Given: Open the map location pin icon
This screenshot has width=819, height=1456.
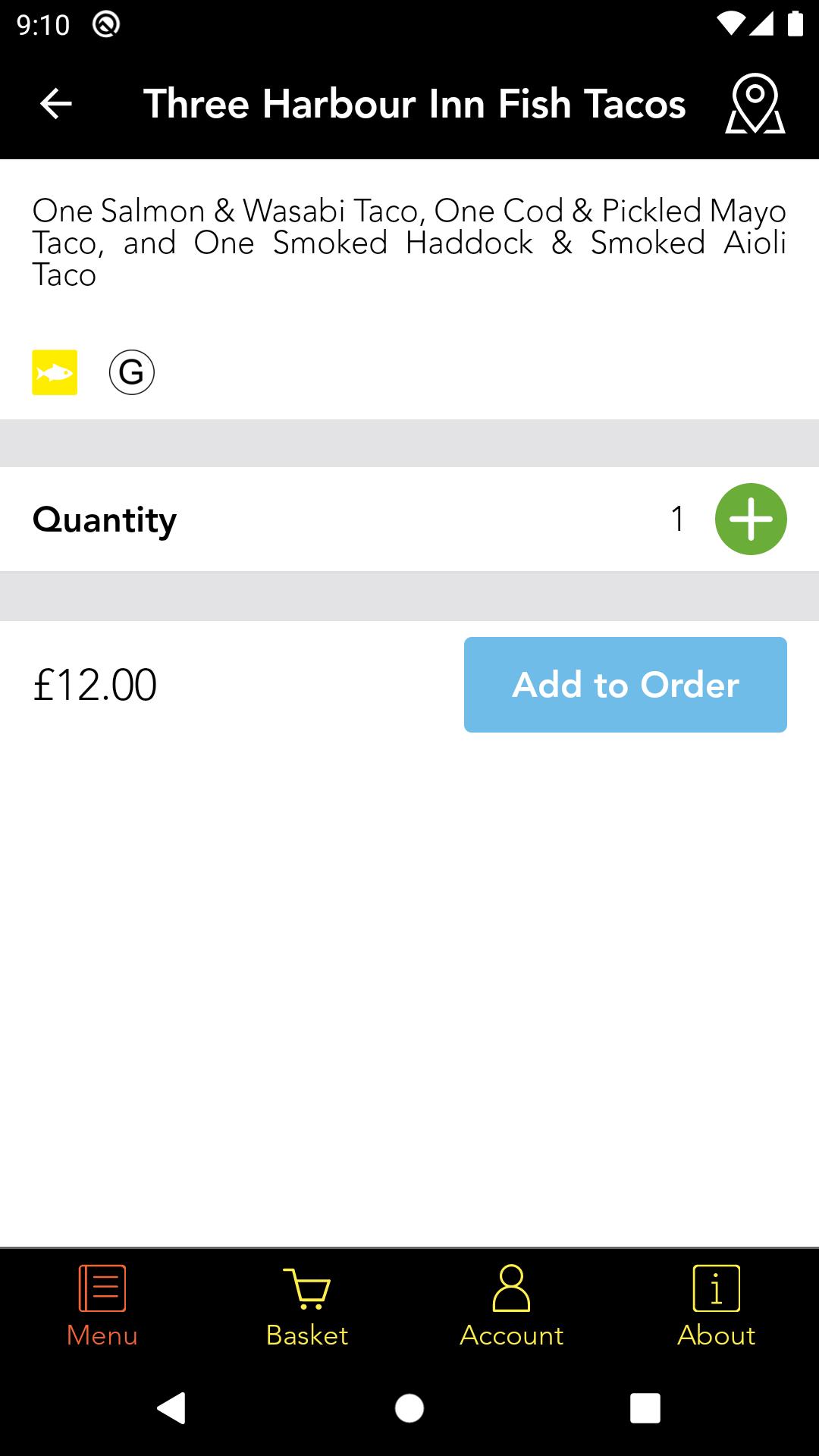Looking at the screenshot, I should point(755,104).
